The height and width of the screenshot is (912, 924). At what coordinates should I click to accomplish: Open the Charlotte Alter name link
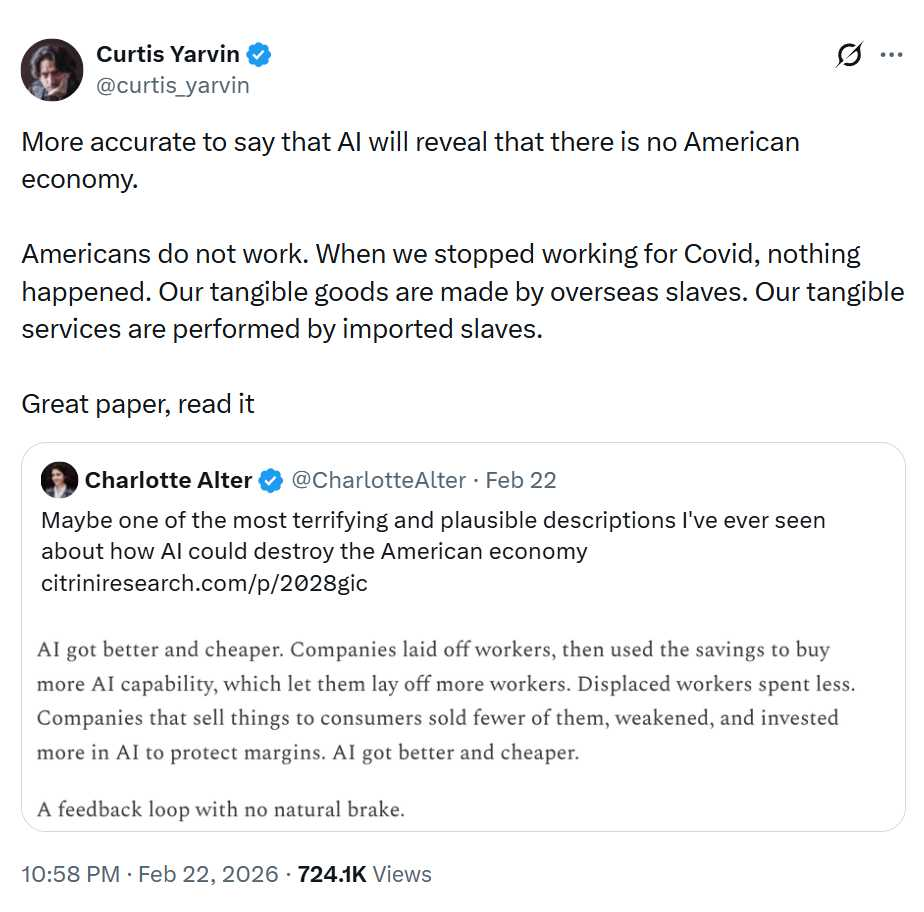168,481
